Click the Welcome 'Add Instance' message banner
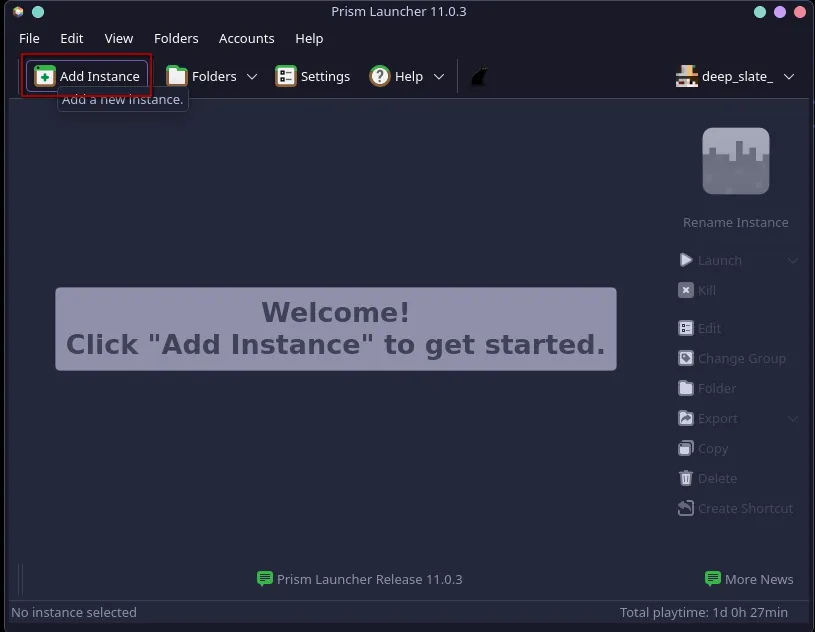The height and width of the screenshot is (632, 815). [336, 329]
